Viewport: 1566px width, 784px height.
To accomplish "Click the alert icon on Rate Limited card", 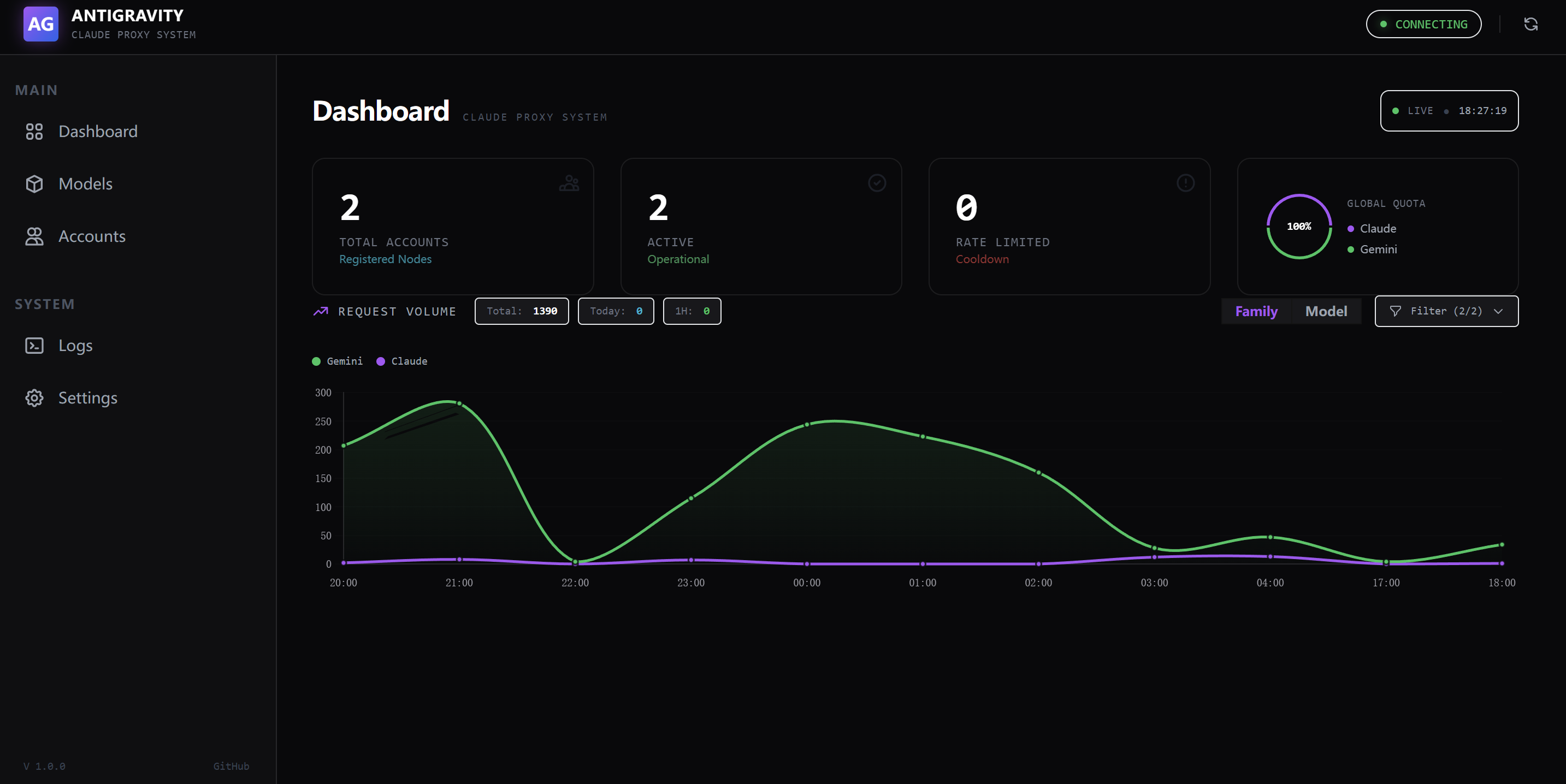I will pos(1185,183).
